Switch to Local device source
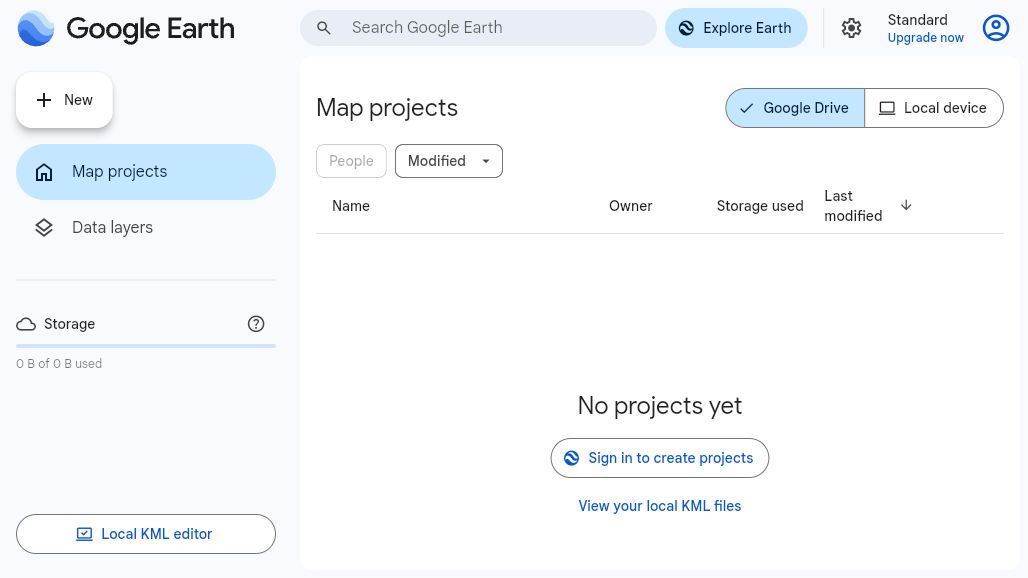Image resolution: width=1028 pixels, height=578 pixels. pyautogui.click(x=934, y=108)
